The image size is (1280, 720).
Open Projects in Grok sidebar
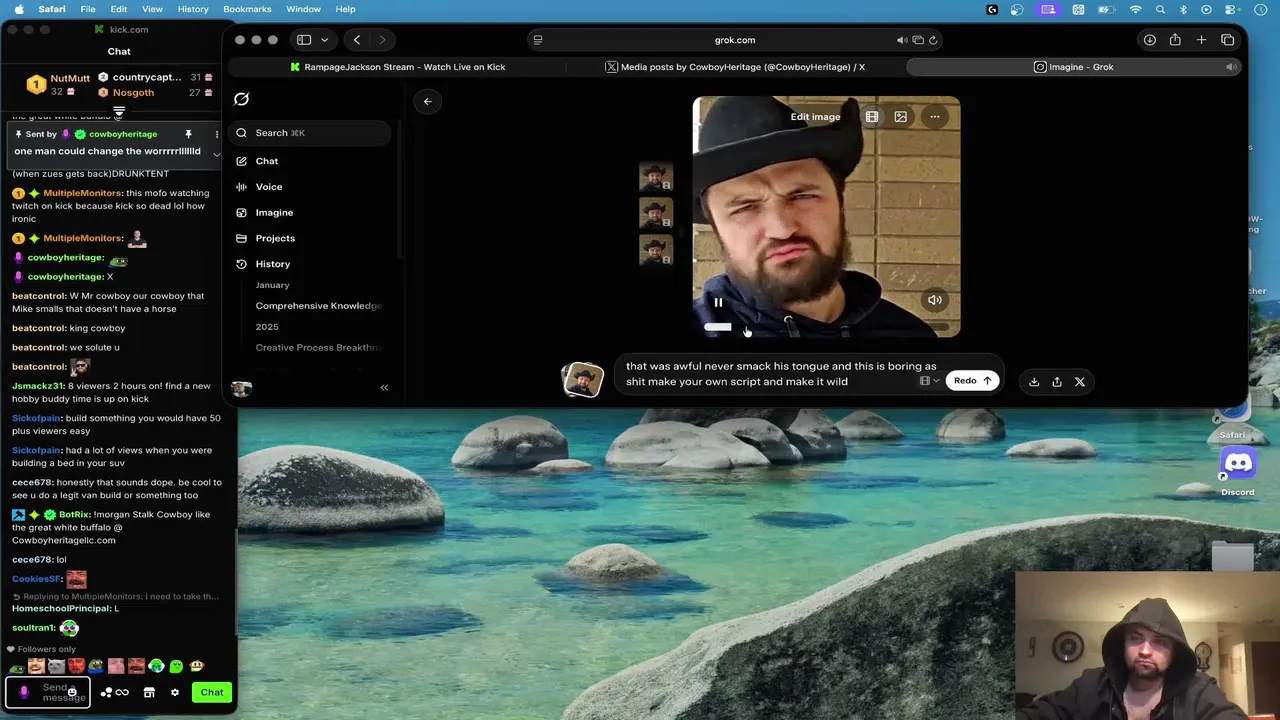click(x=275, y=238)
